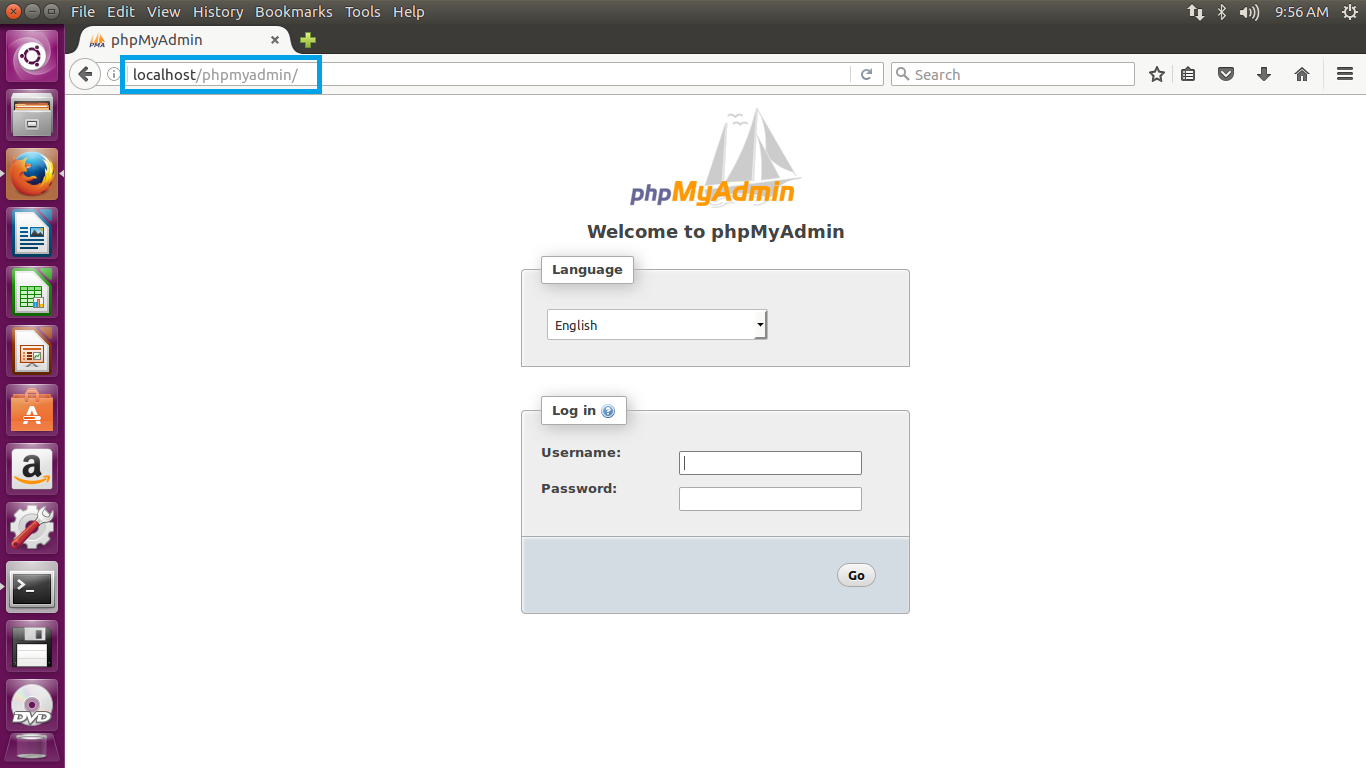Click the Go login button
The height and width of the screenshot is (768, 1366).
856,575
